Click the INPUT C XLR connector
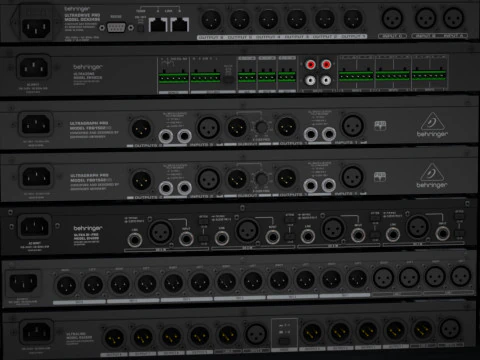Screen dimensions: 480x360 point(392,18)
